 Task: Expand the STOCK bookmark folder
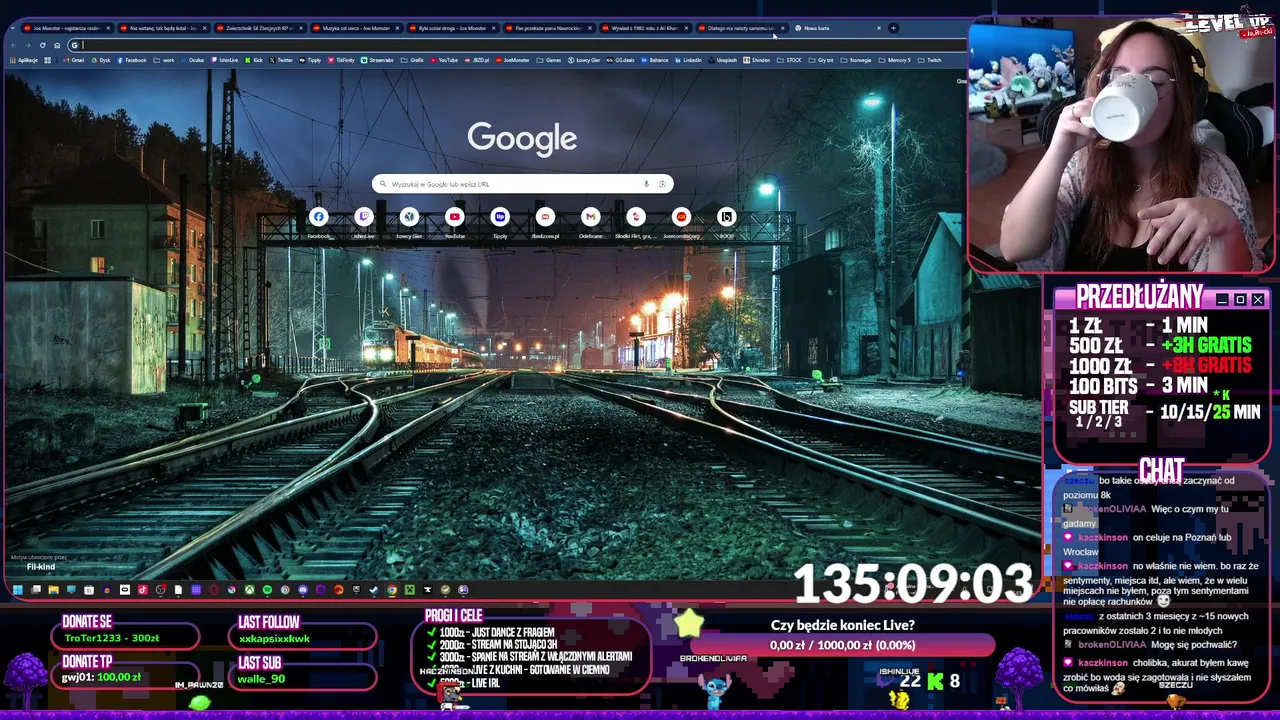pos(790,60)
